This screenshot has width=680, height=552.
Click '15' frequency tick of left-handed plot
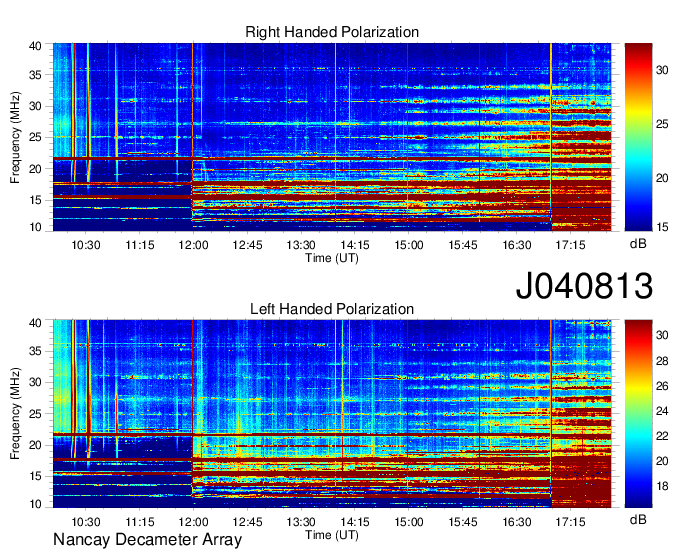coord(35,476)
